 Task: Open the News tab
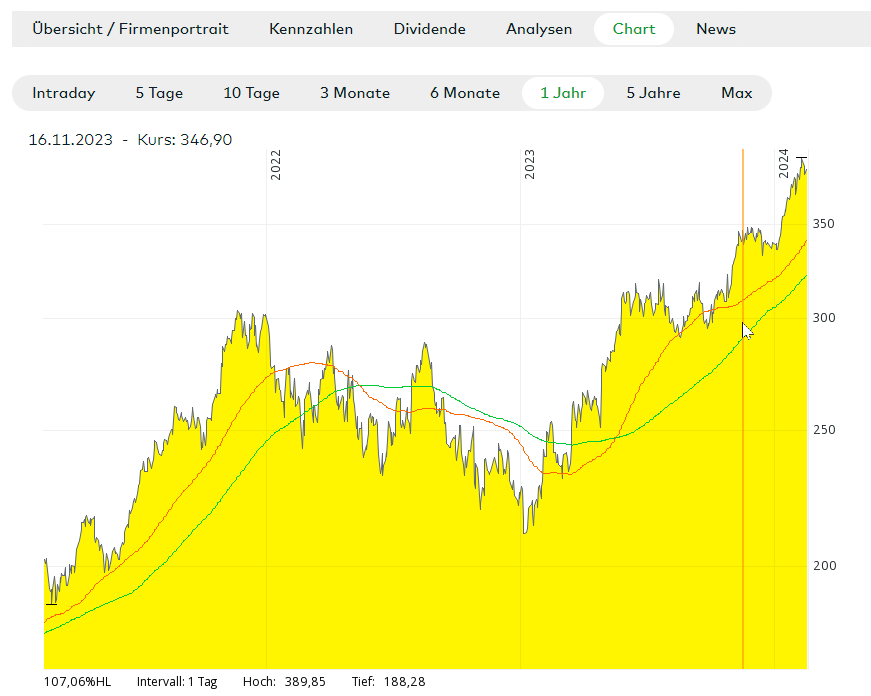pos(716,29)
